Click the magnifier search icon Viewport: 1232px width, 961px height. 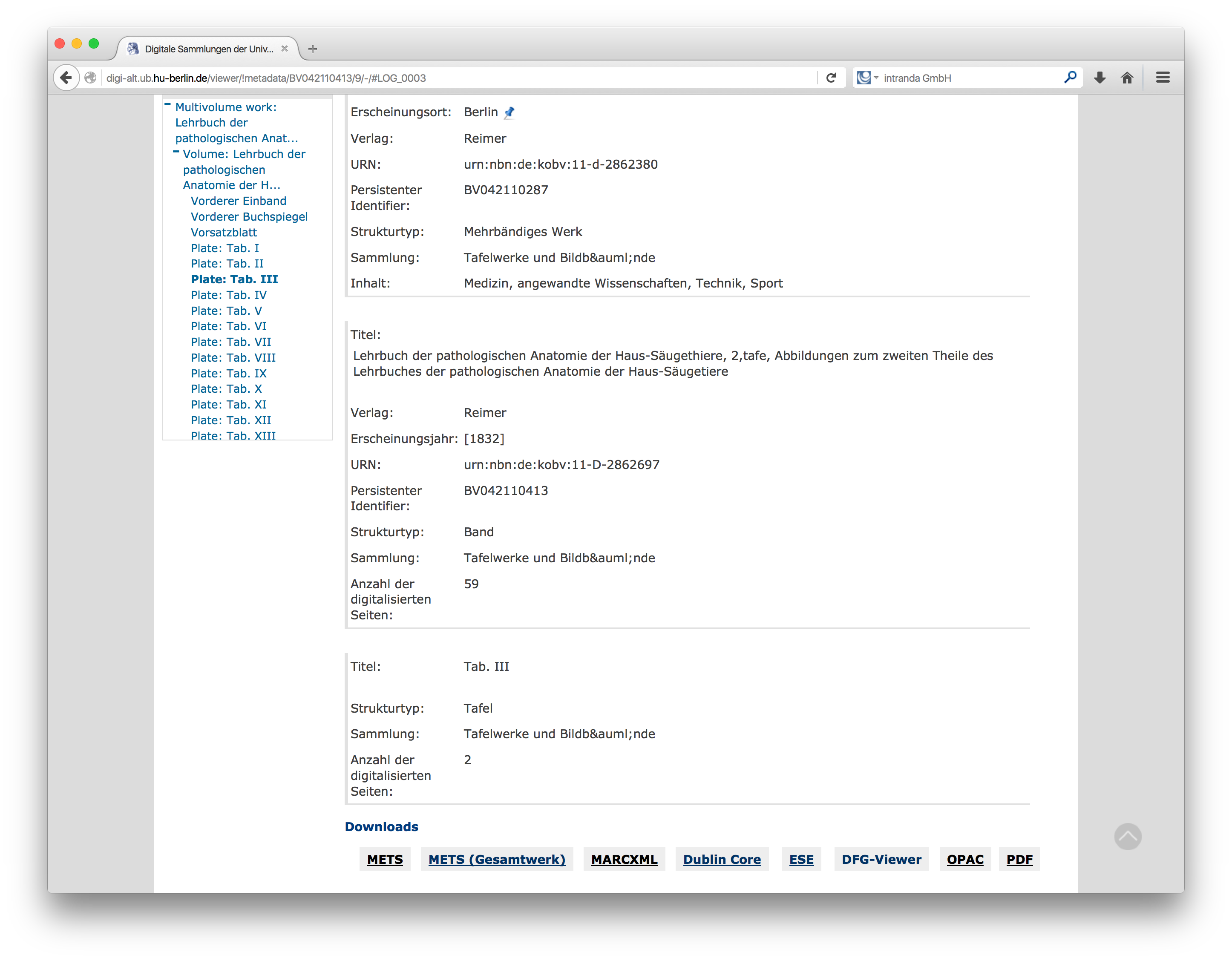pos(1070,77)
